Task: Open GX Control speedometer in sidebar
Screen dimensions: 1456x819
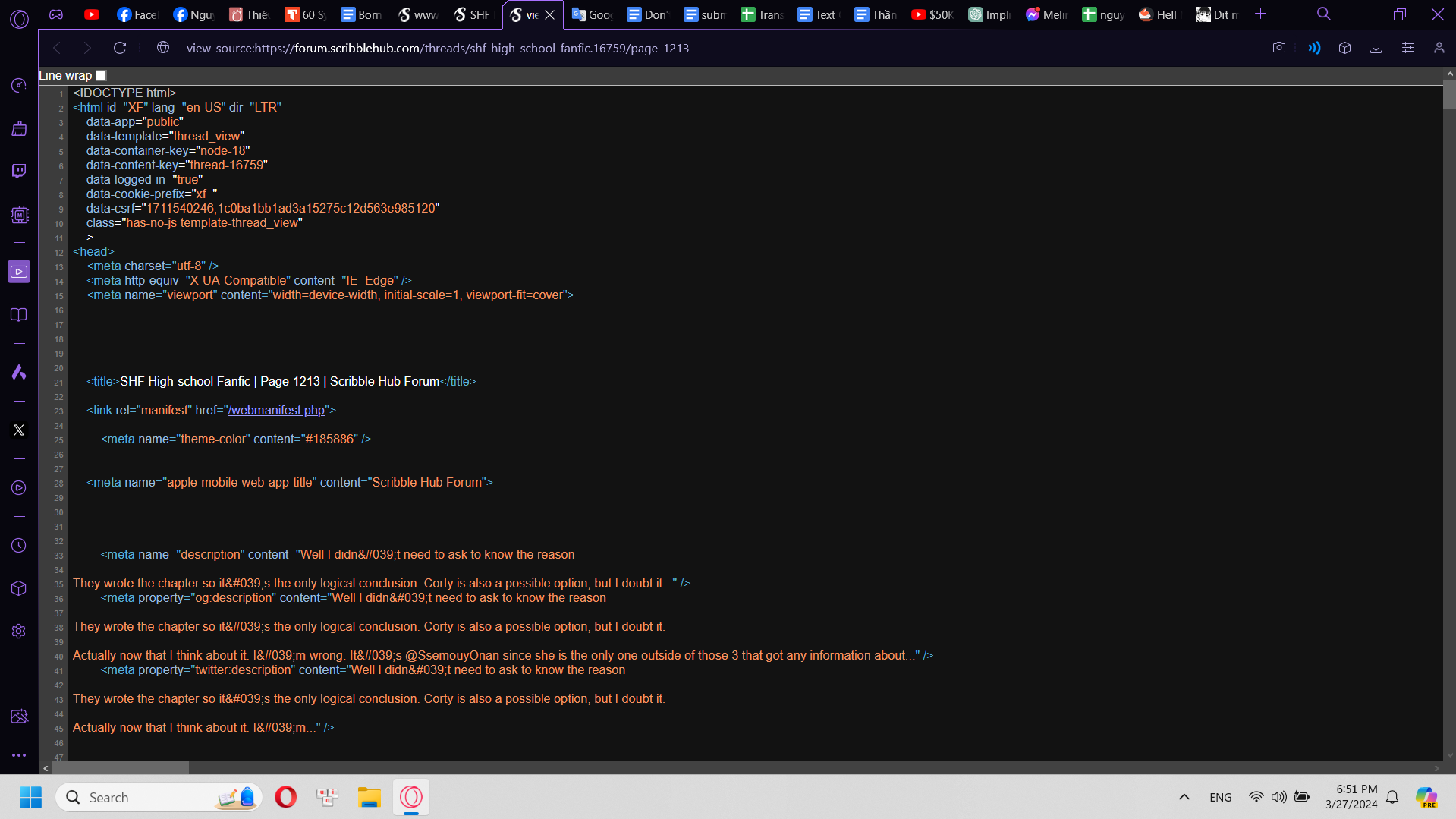Action: (19, 85)
